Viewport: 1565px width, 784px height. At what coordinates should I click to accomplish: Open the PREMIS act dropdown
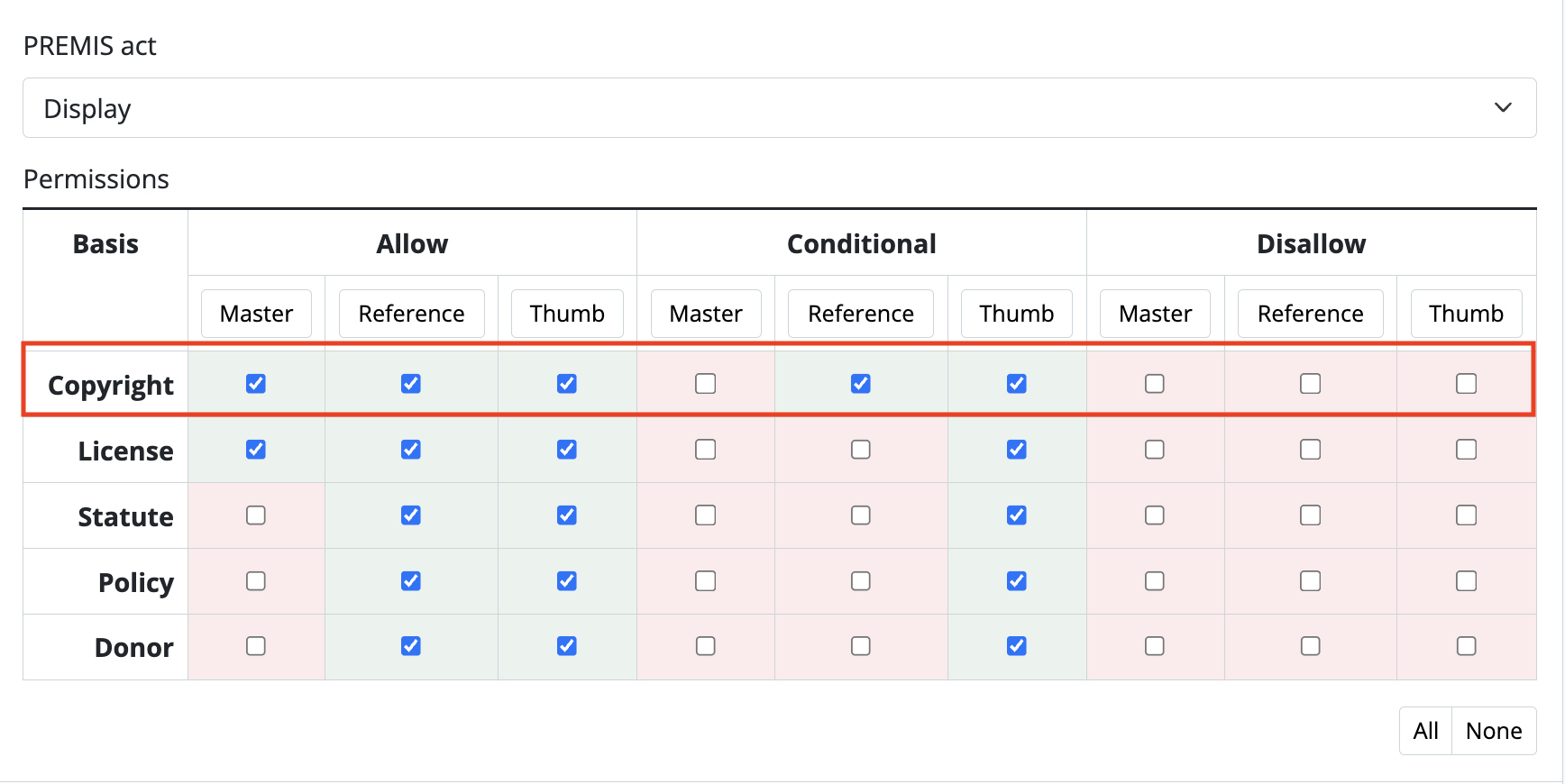click(779, 108)
